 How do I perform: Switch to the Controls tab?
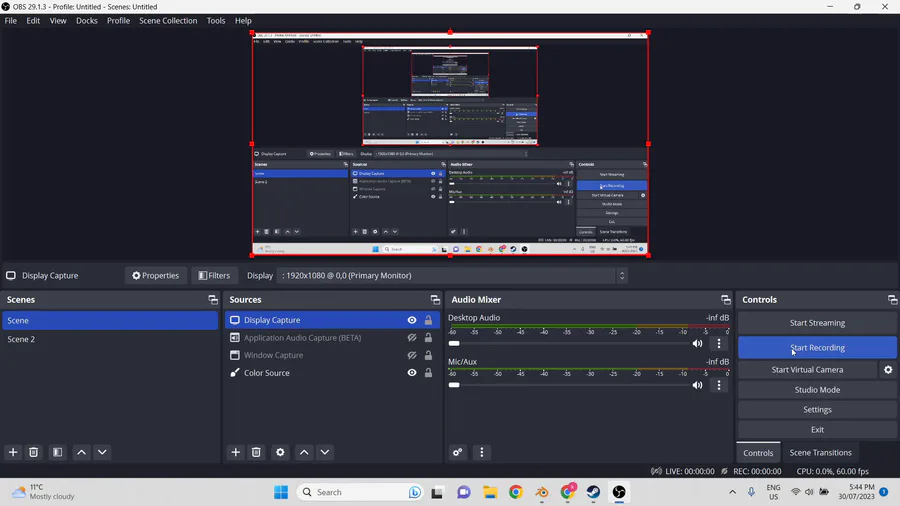(758, 453)
